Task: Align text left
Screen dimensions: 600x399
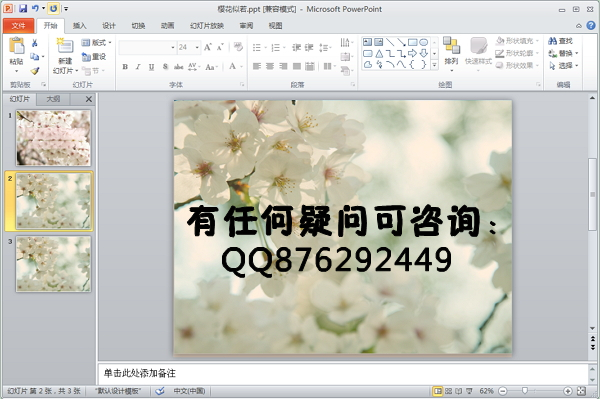Action: click(257, 67)
